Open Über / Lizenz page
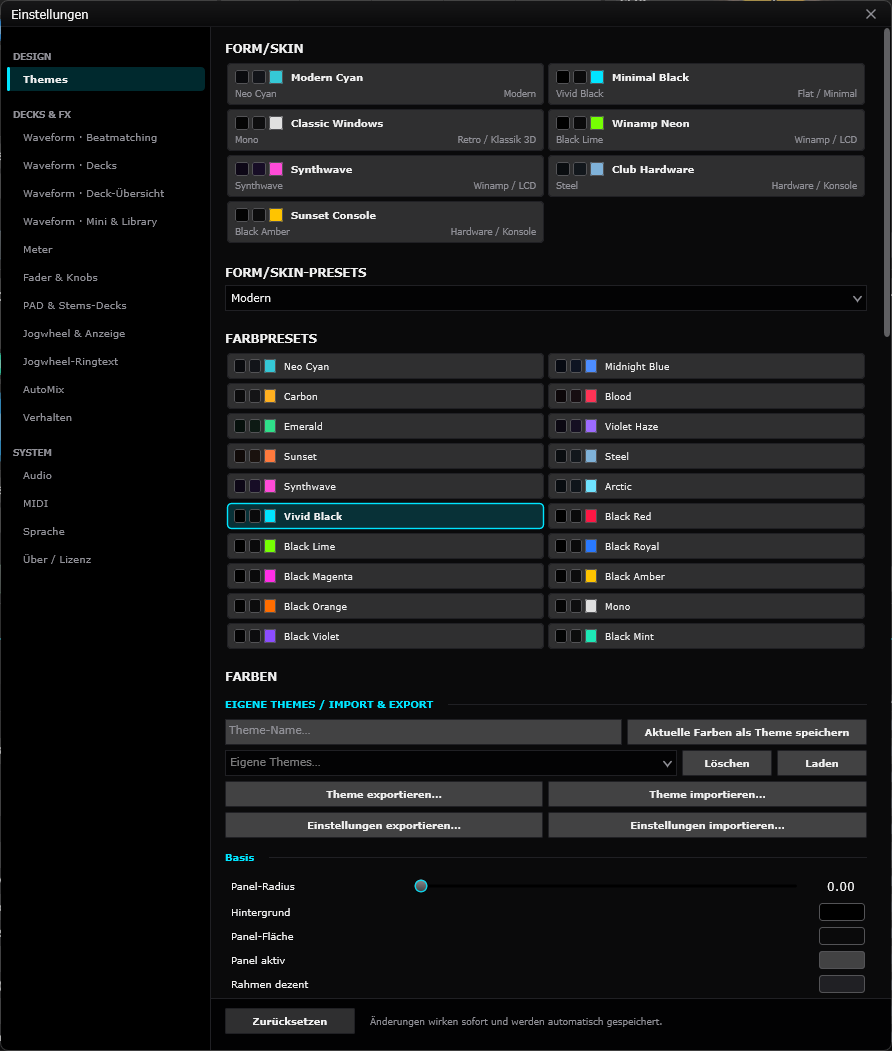The height and width of the screenshot is (1051, 892). pyautogui.click(x=106, y=560)
